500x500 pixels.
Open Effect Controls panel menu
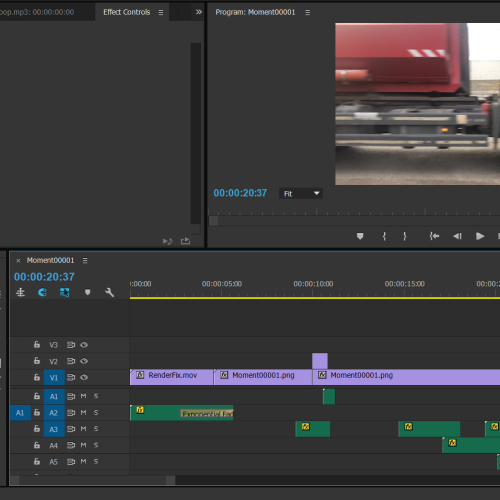tap(161, 12)
